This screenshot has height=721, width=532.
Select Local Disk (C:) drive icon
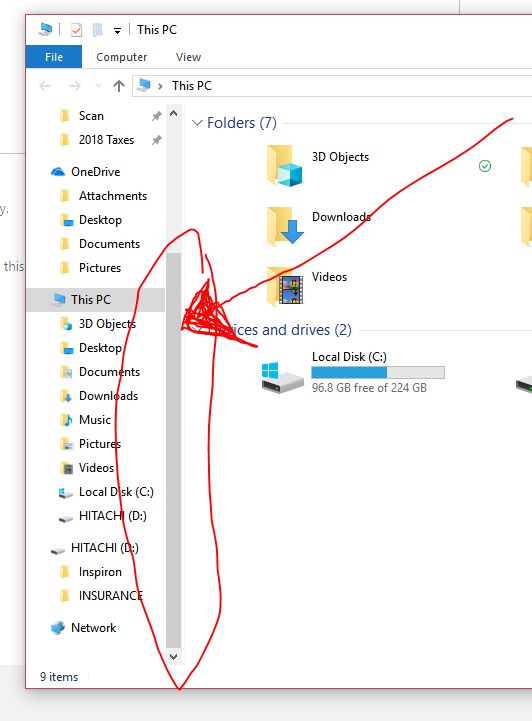click(282, 377)
